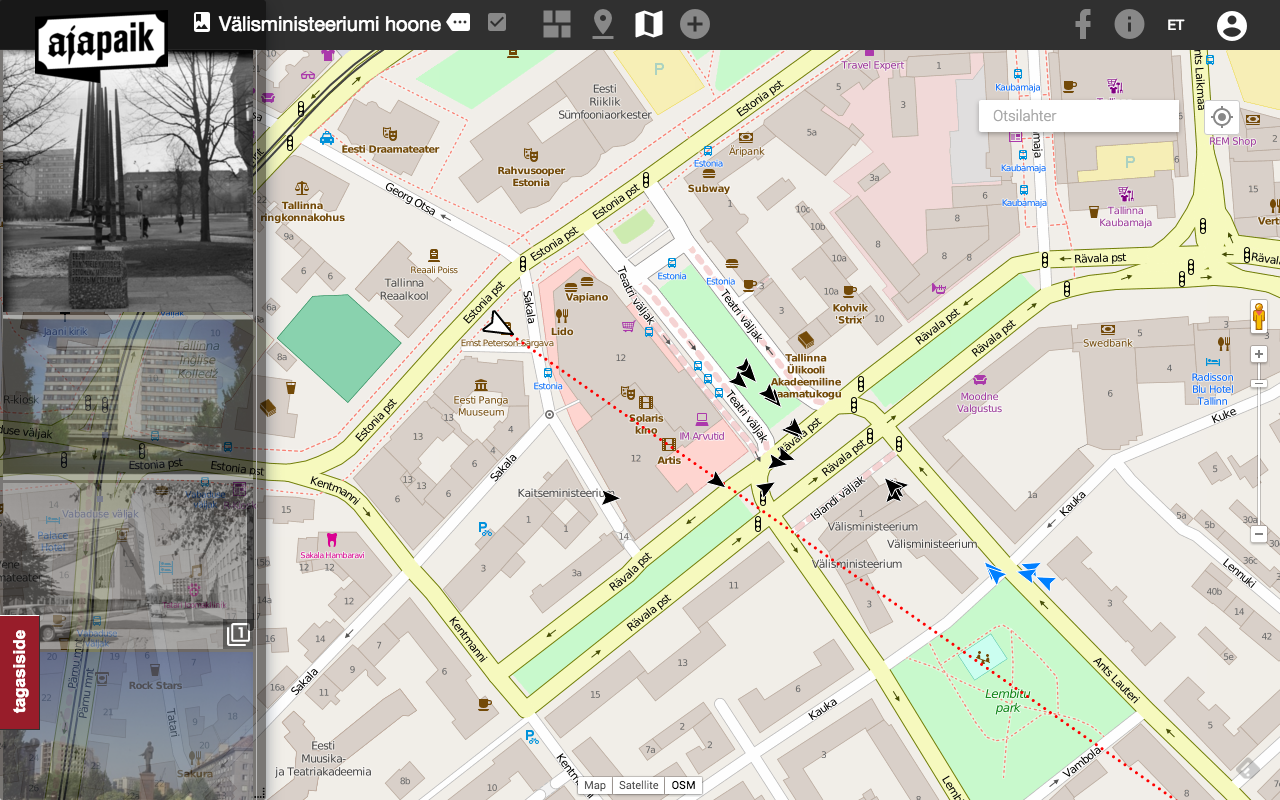Select the OSM base layer
This screenshot has width=1280, height=800.
[683, 785]
